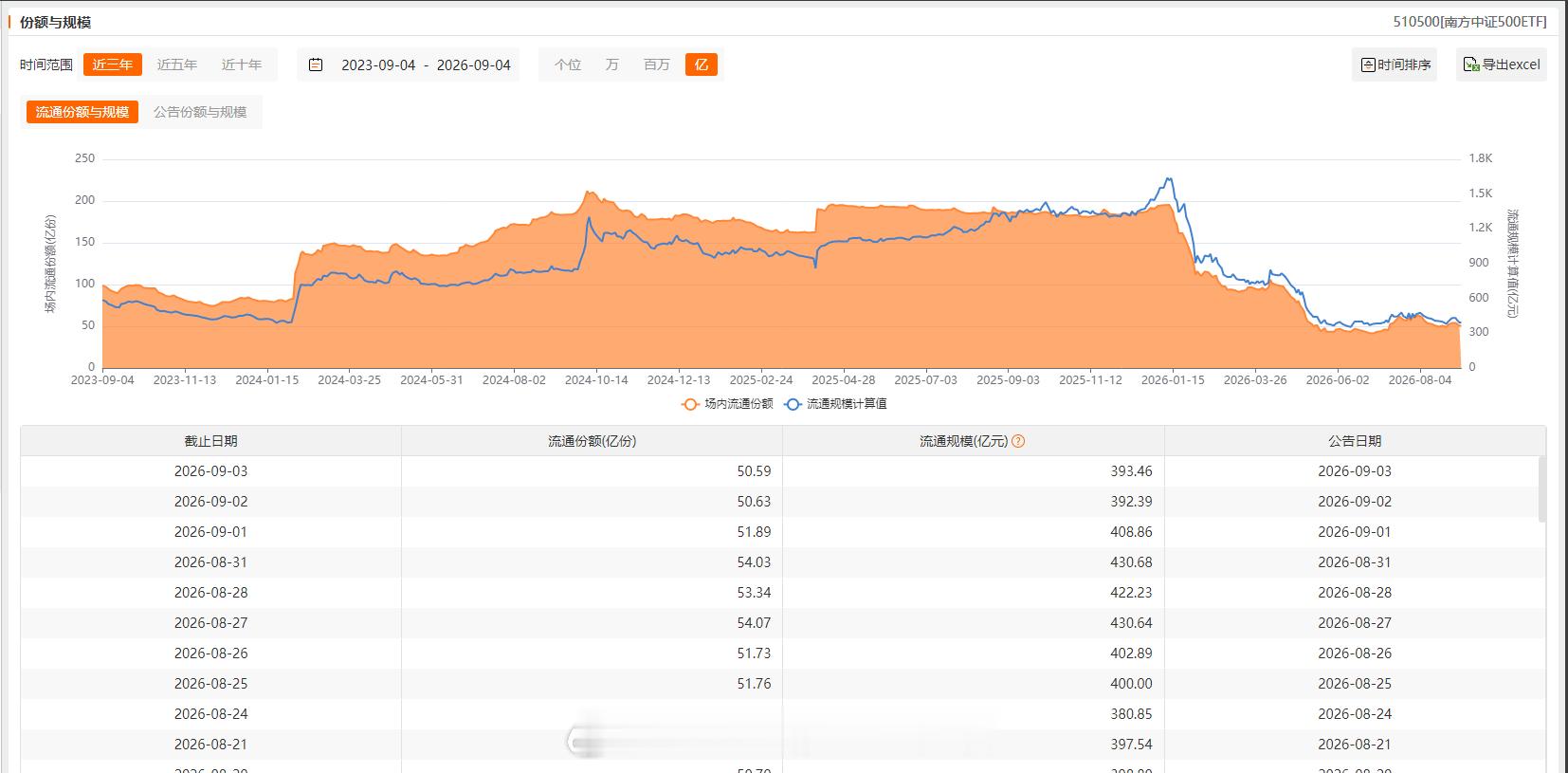Screen dimensions: 1568x773
Task: Select the 近三年 time range option
Action: pos(113,64)
